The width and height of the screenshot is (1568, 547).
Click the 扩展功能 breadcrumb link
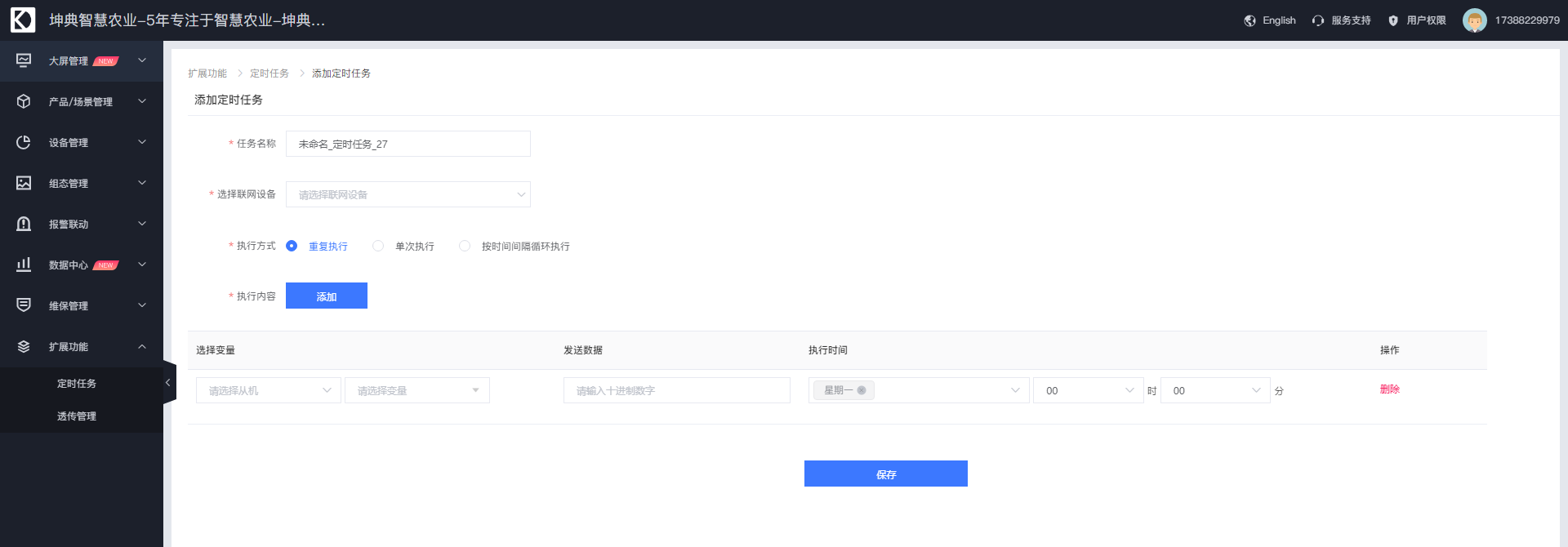tap(207, 73)
